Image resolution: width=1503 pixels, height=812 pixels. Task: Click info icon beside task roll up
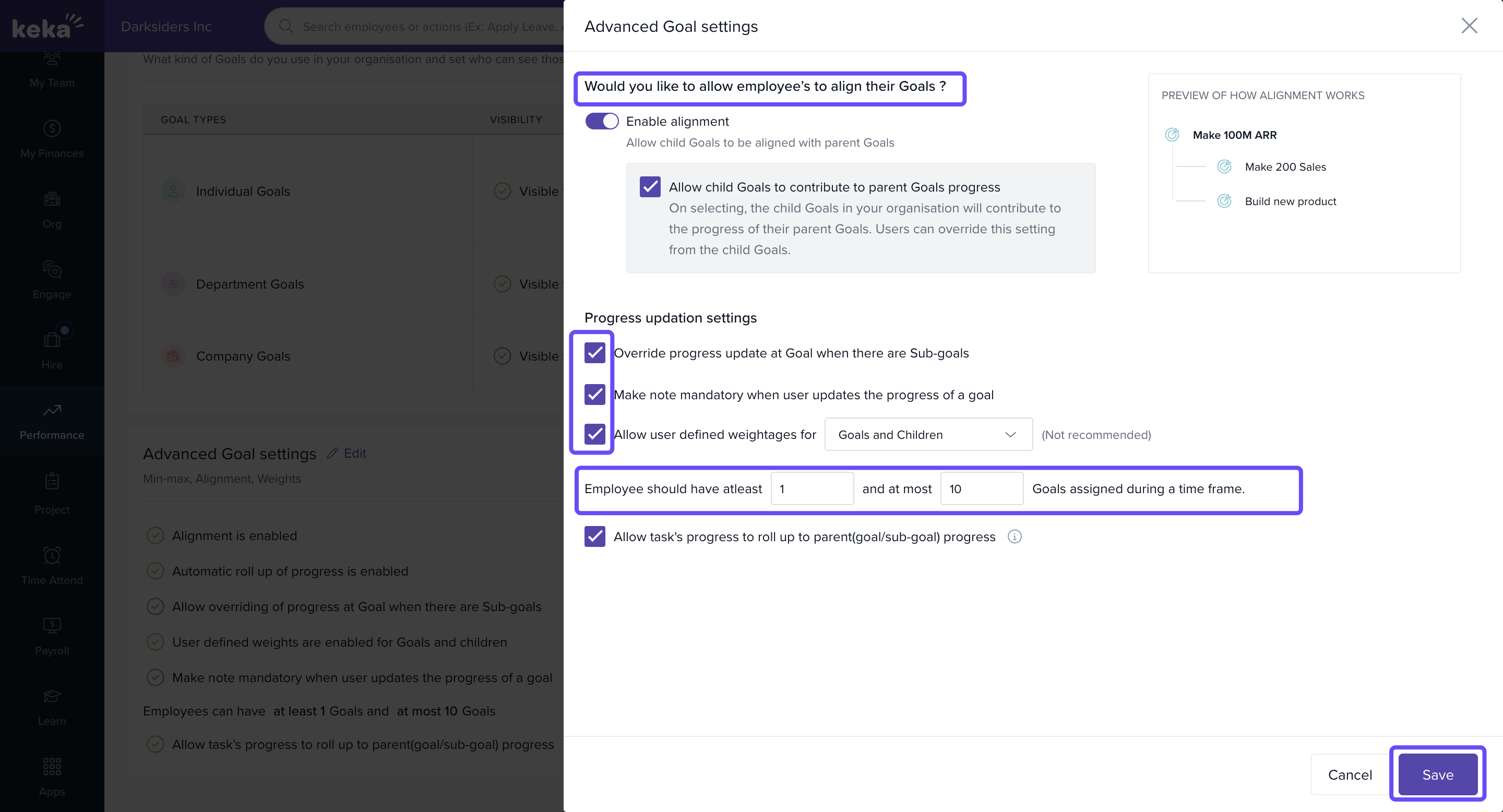click(x=1015, y=536)
